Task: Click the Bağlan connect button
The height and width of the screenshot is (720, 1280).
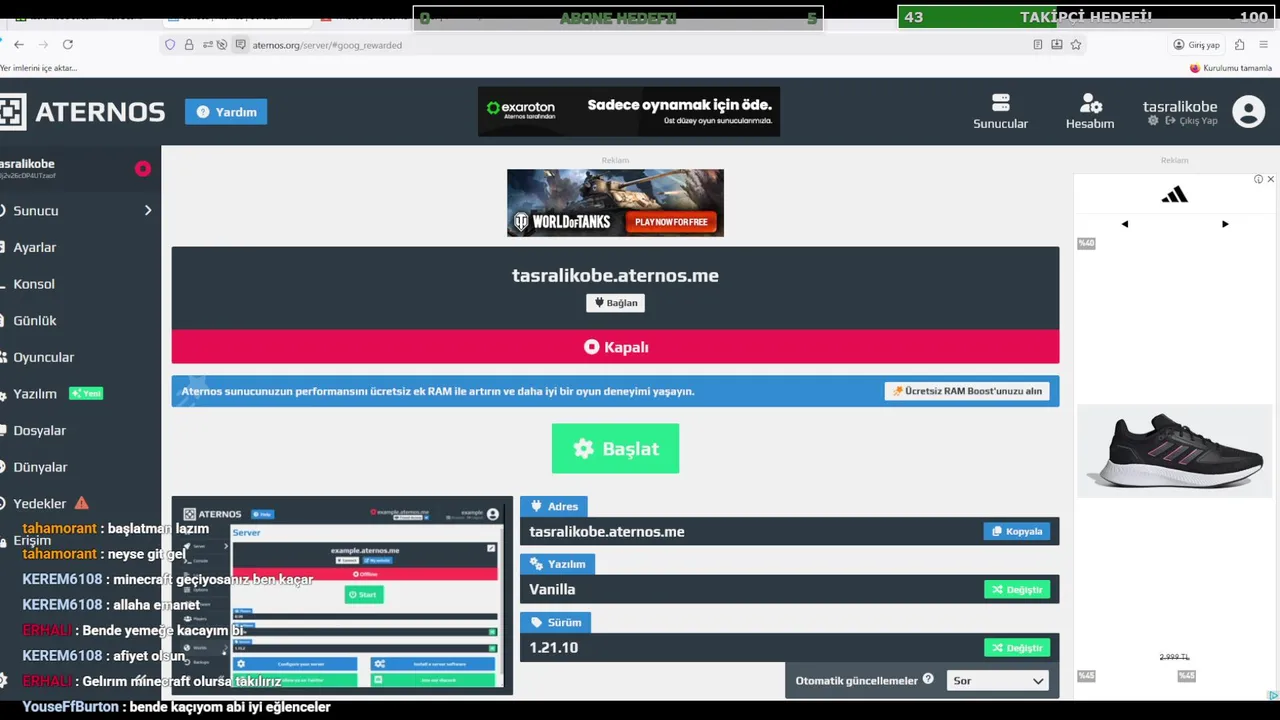Action: tap(615, 303)
